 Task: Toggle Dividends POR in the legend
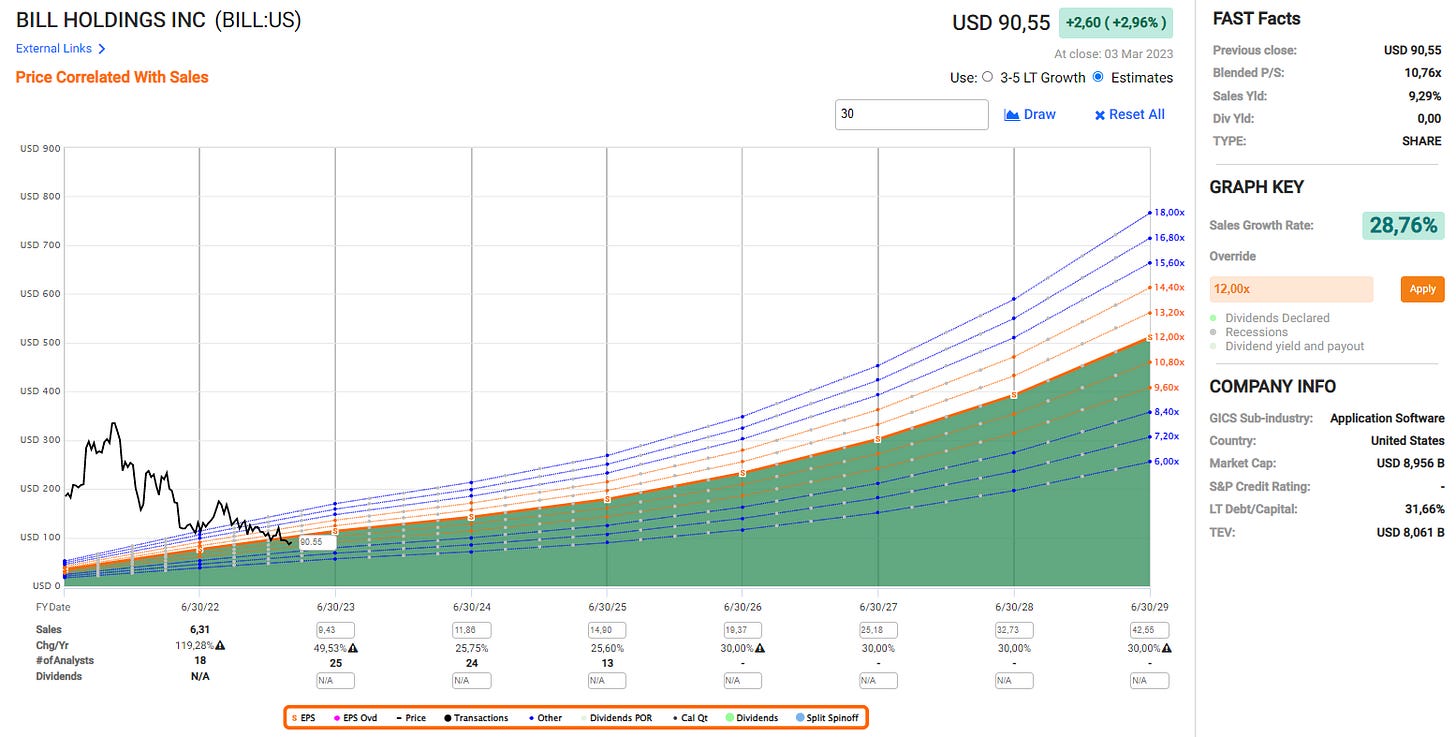[619, 718]
